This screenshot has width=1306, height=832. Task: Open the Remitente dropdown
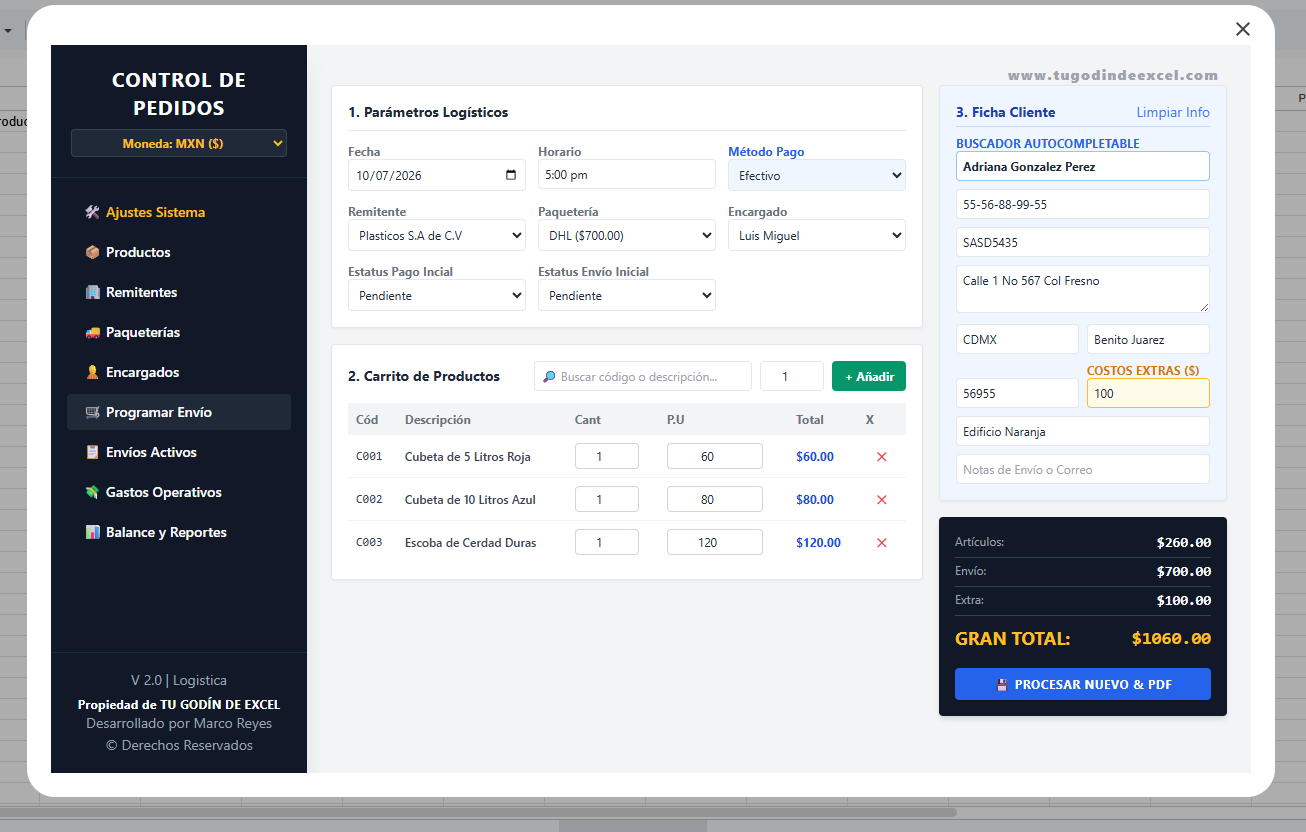pos(437,235)
